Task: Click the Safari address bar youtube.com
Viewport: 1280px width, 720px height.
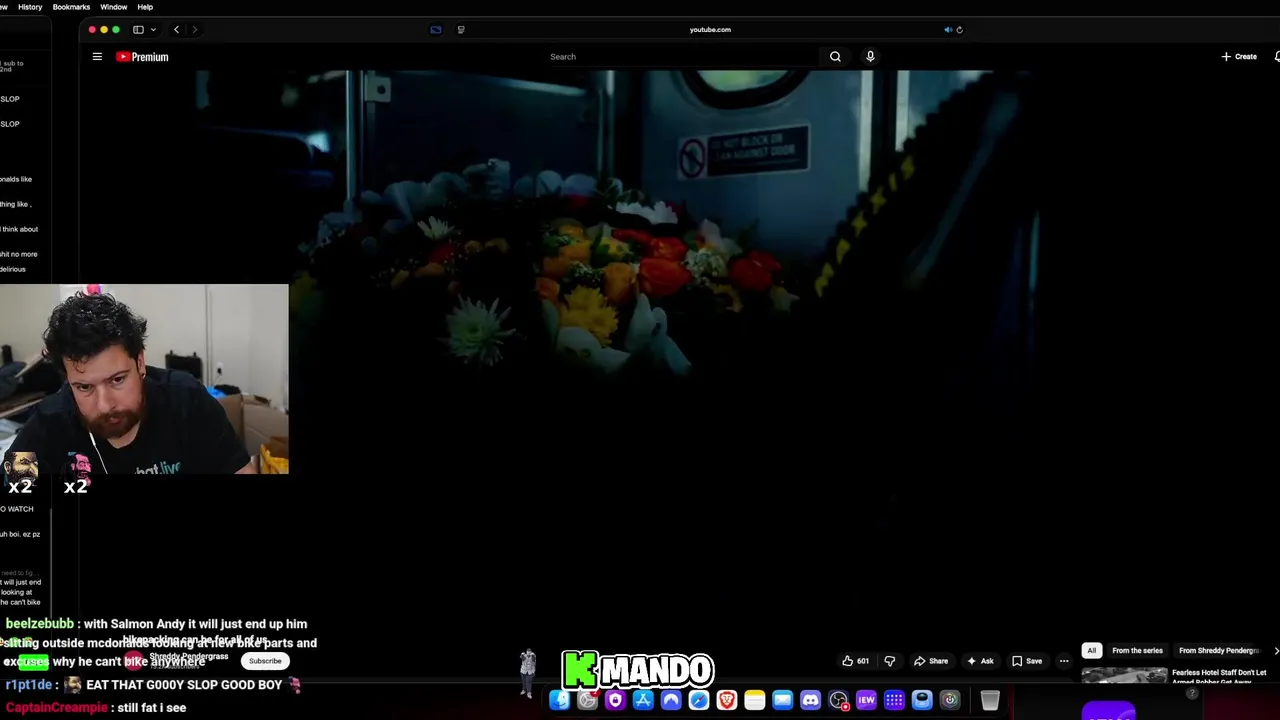Action: [710, 30]
